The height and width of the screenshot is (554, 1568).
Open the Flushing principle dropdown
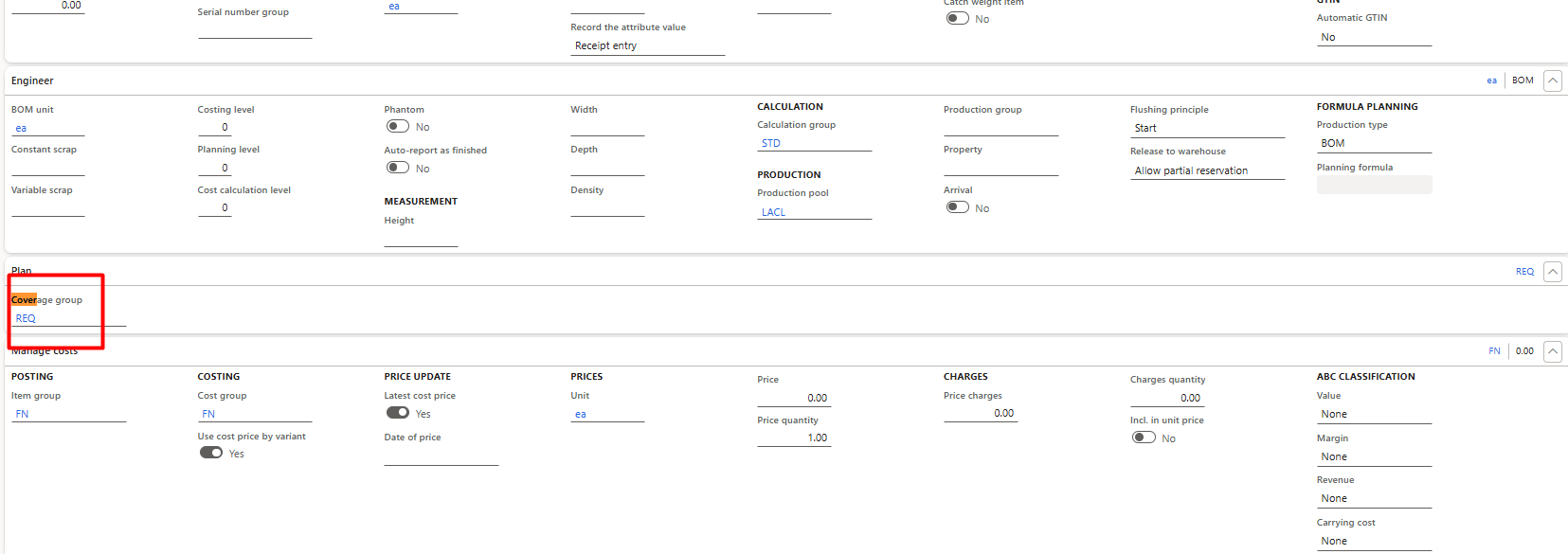tap(1206, 129)
